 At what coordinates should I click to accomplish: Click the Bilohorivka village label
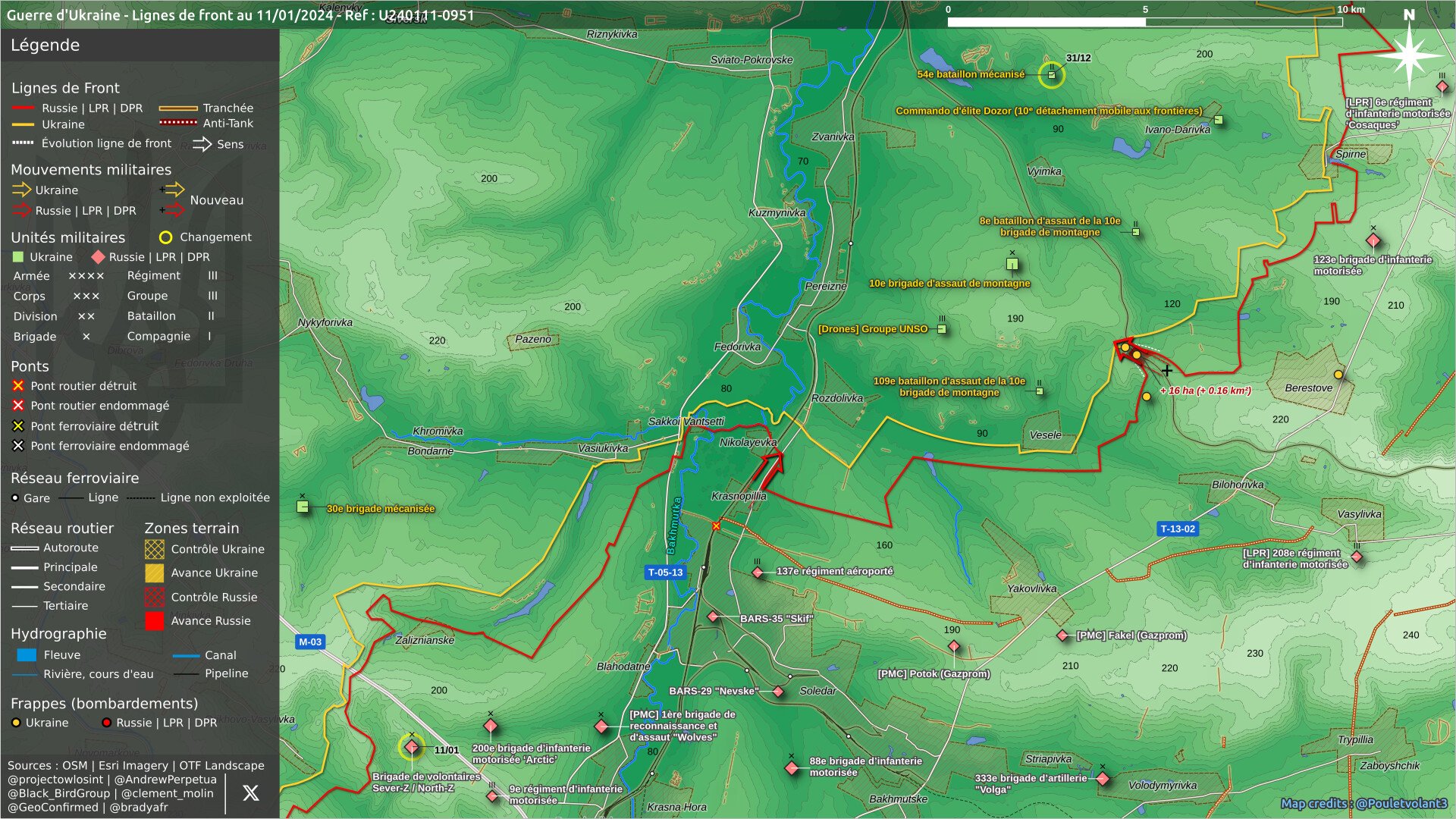pyautogui.click(x=1238, y=484)
